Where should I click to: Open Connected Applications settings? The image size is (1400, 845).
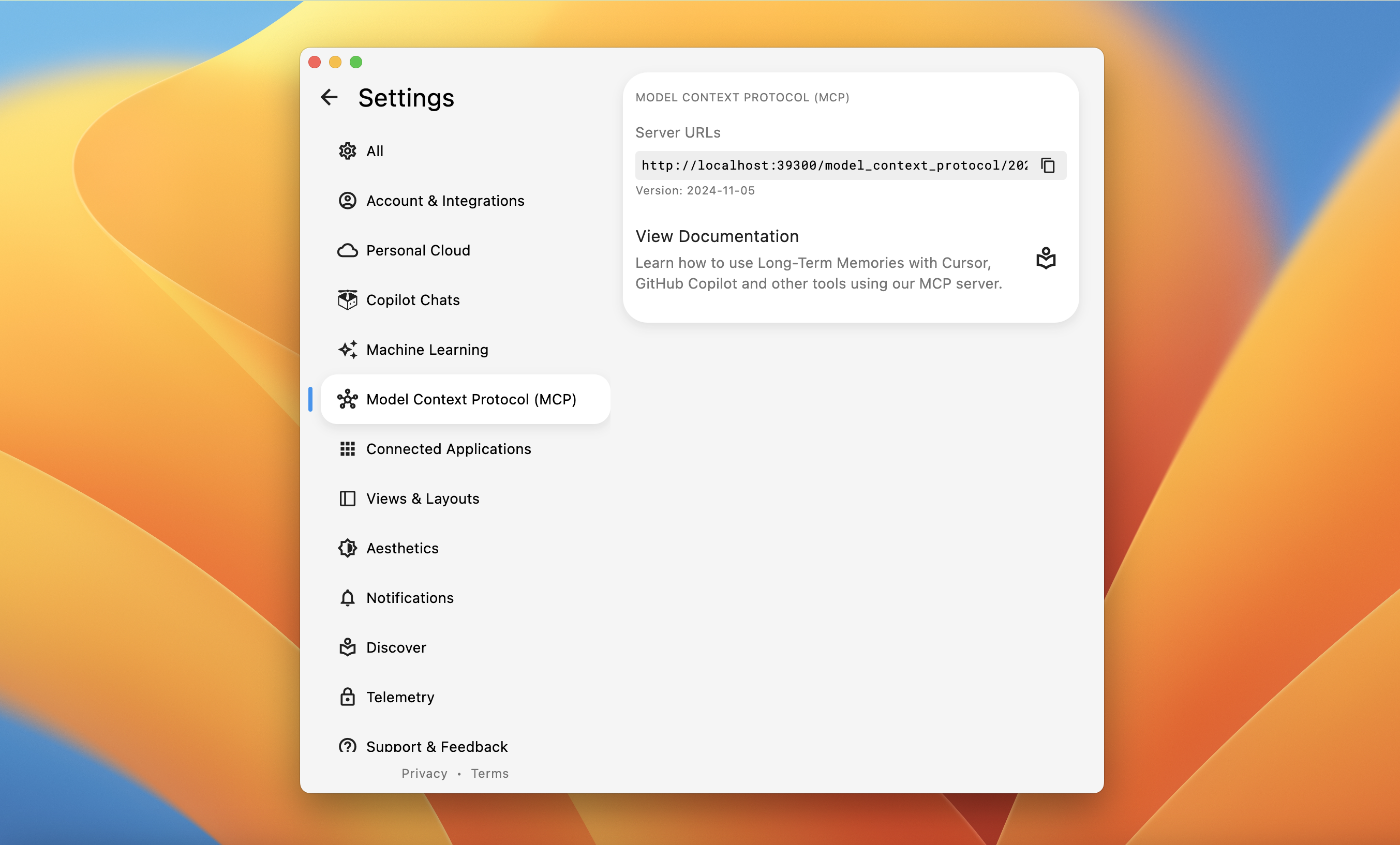[465, 449]
